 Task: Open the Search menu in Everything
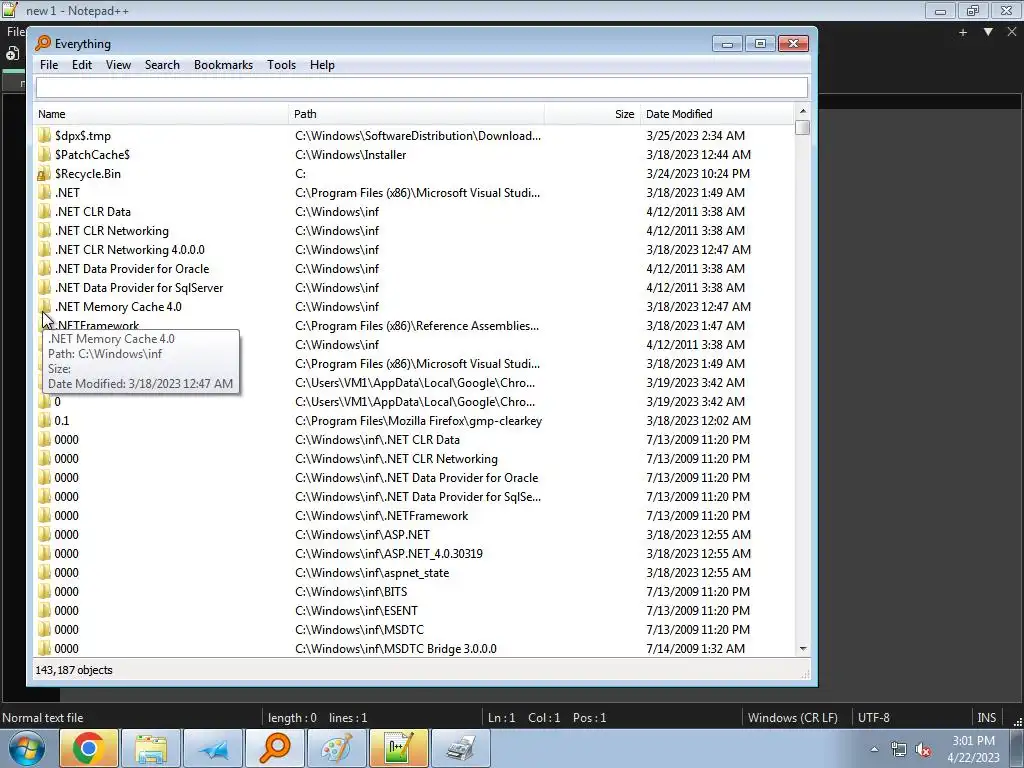pyautogui.click(x=162, y=65)
